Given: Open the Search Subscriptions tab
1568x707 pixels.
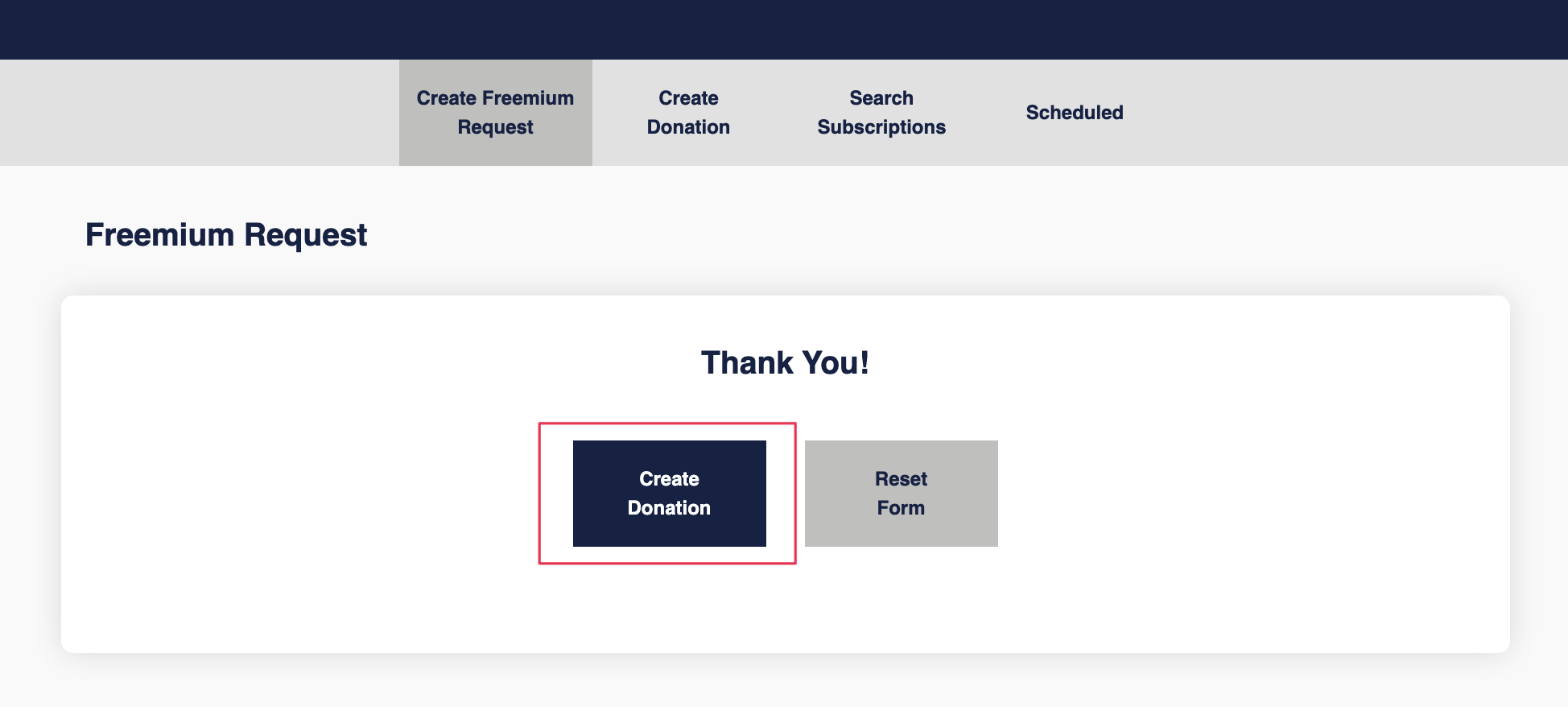Looking at the screenshot, I should (x=881, y=113).
